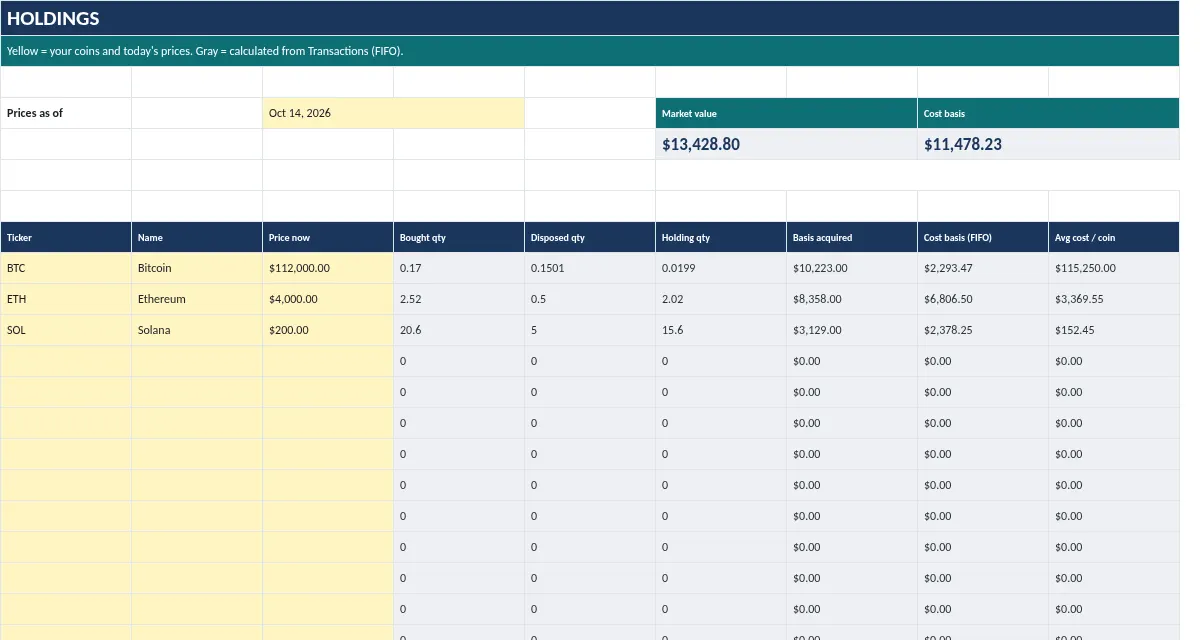Click SOL holding qty 15.6
This screenshot has width=1200, height=640.
tap(721, 330)
